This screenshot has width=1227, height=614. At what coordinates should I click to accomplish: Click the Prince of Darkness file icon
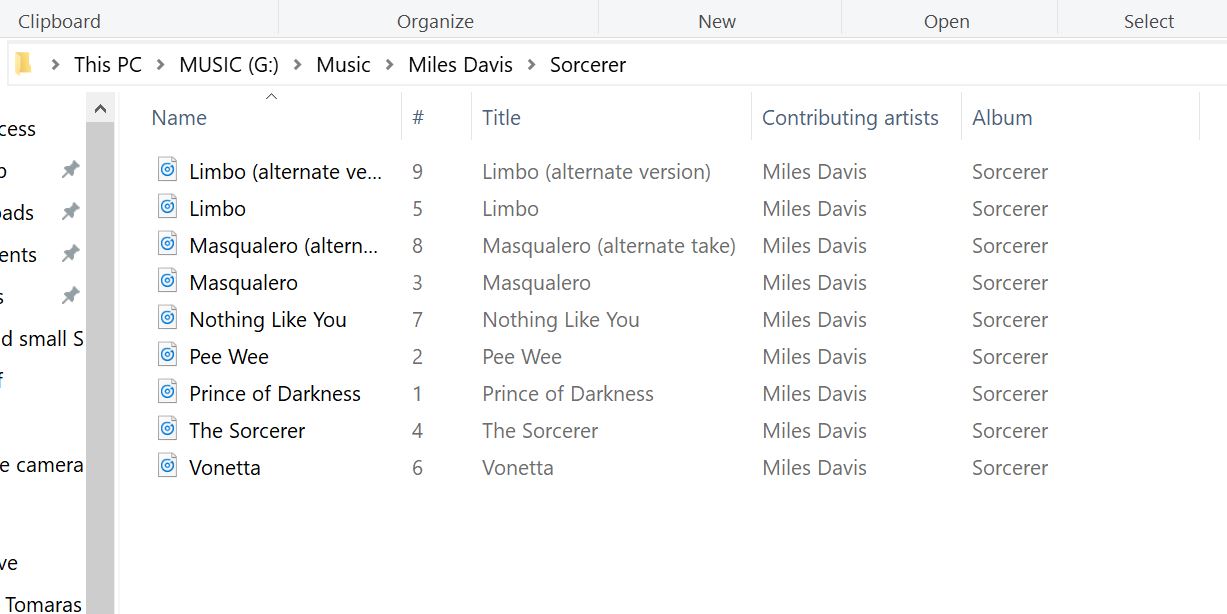[168, 393]
